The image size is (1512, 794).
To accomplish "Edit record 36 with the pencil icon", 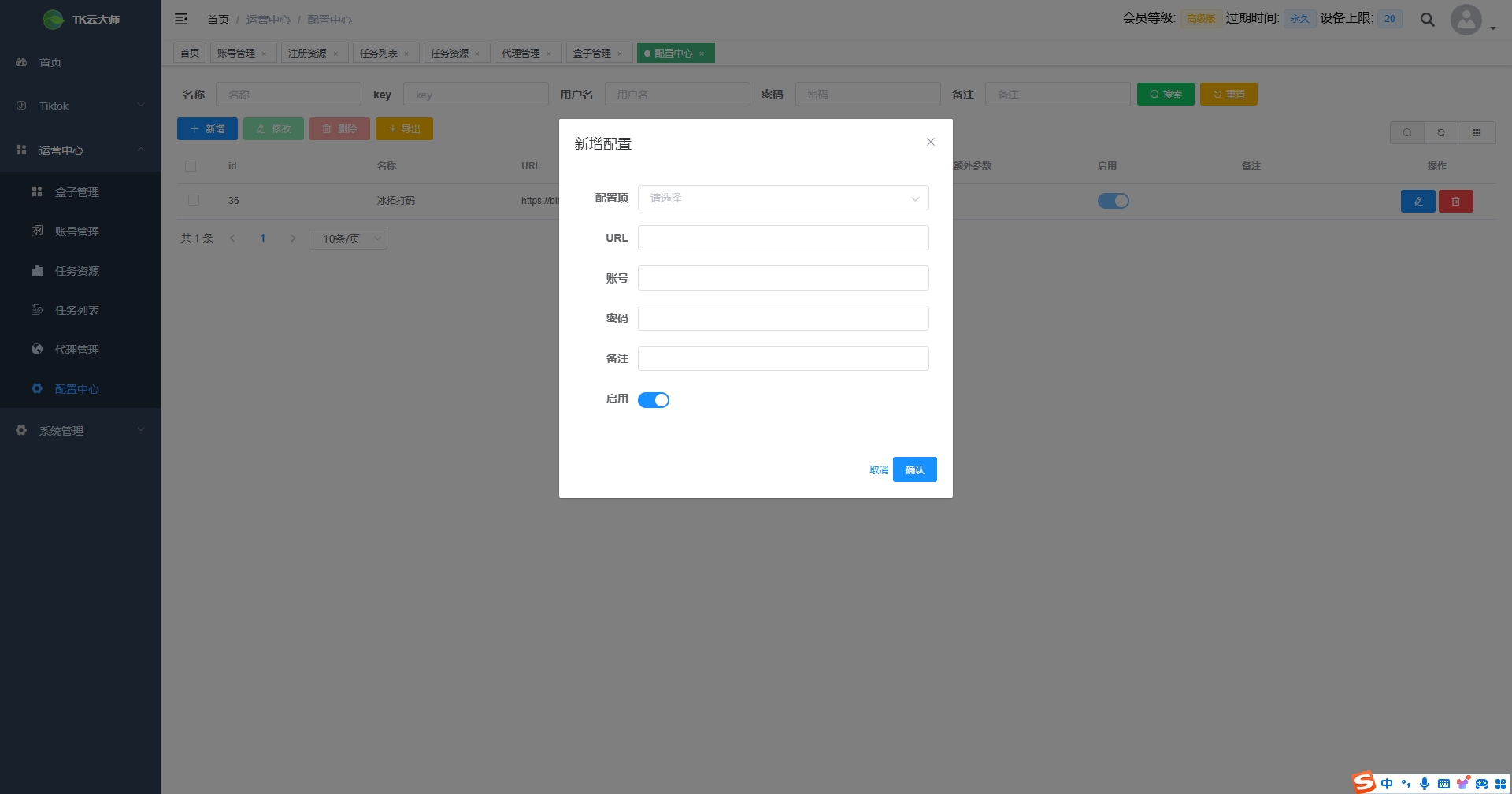I will pyautogui.click(x=1418, y=201).
